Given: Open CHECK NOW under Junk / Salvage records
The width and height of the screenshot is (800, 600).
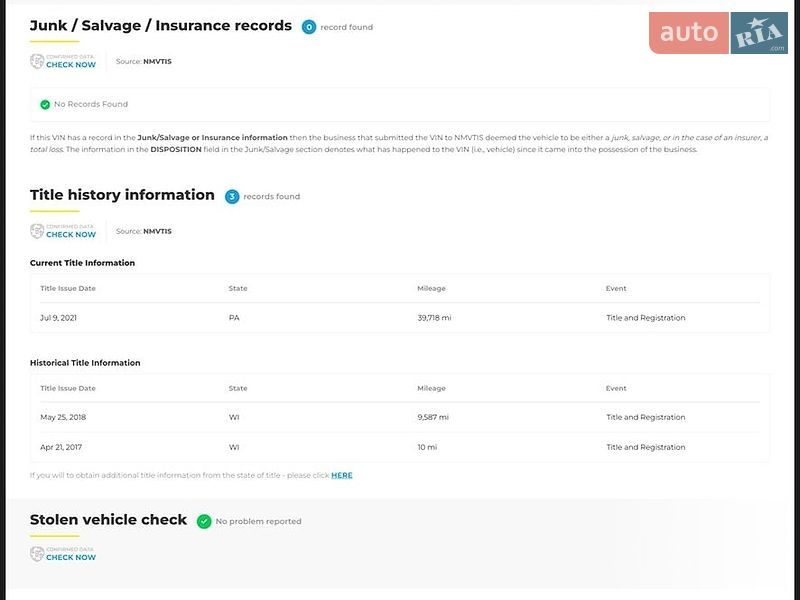Looking at the screenshot, I should (x=71, y=65).
